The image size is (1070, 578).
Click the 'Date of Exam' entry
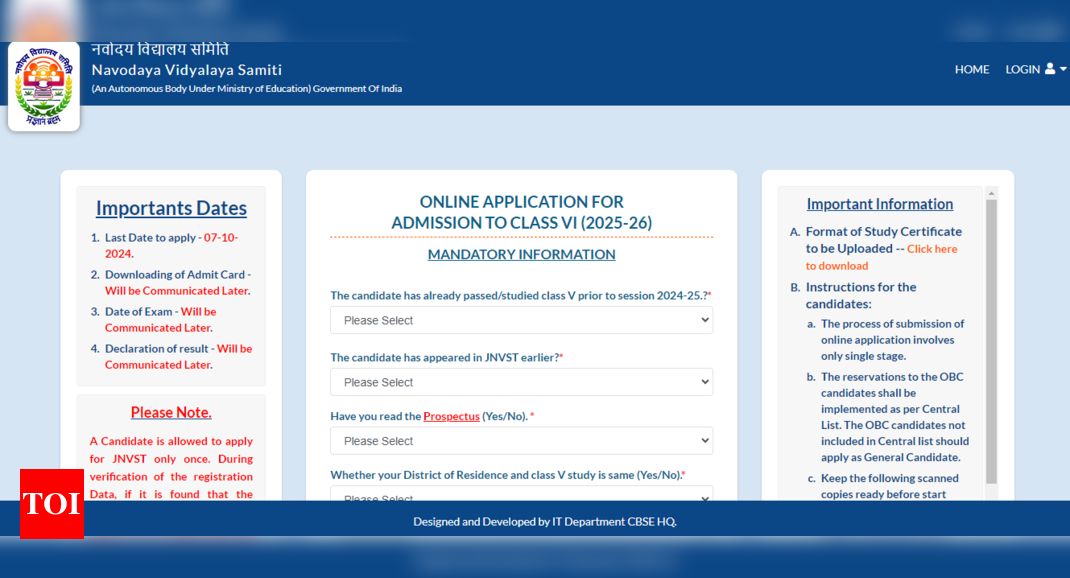tap(160, 319)
